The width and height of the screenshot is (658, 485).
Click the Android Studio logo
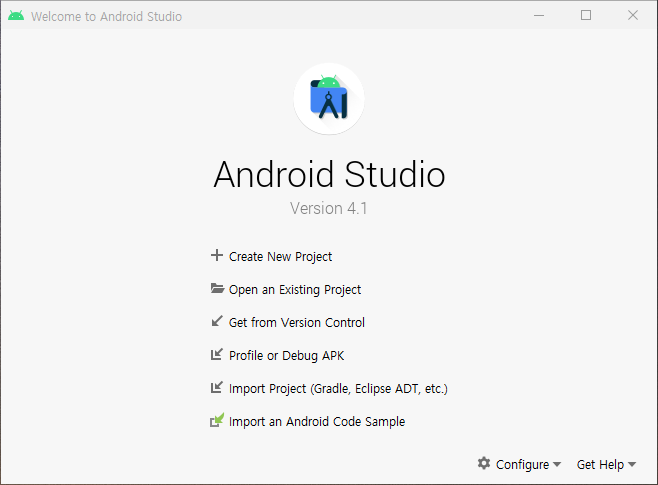point(329,99)
